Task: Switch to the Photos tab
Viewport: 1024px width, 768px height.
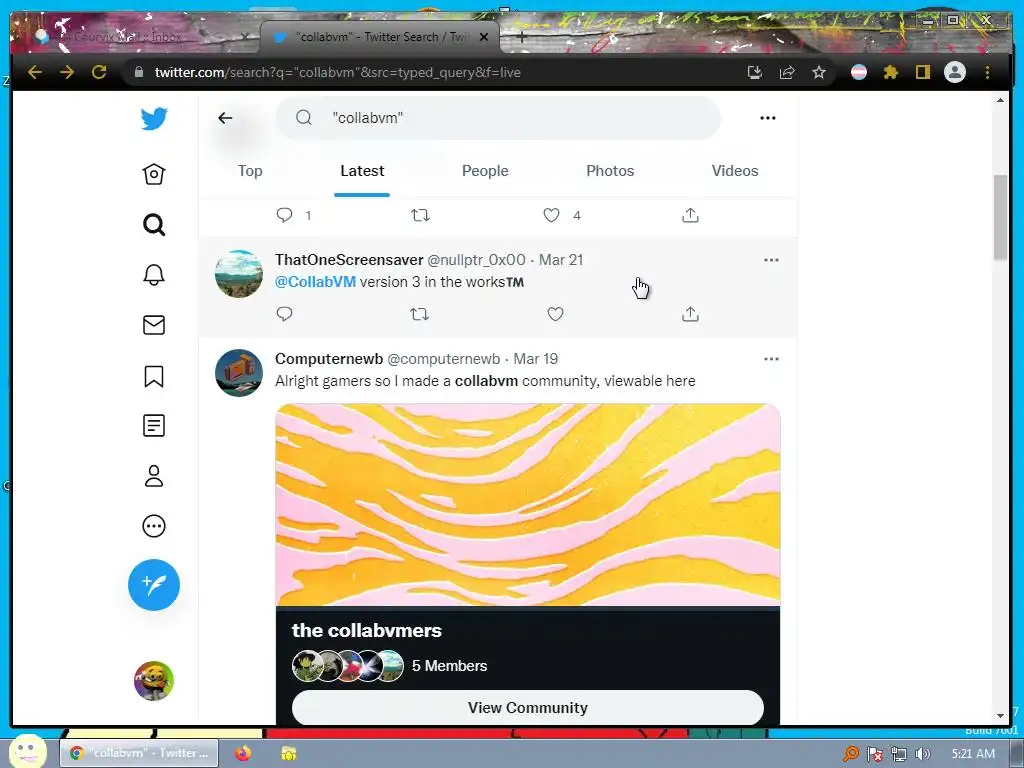Action: pos(610,171)
